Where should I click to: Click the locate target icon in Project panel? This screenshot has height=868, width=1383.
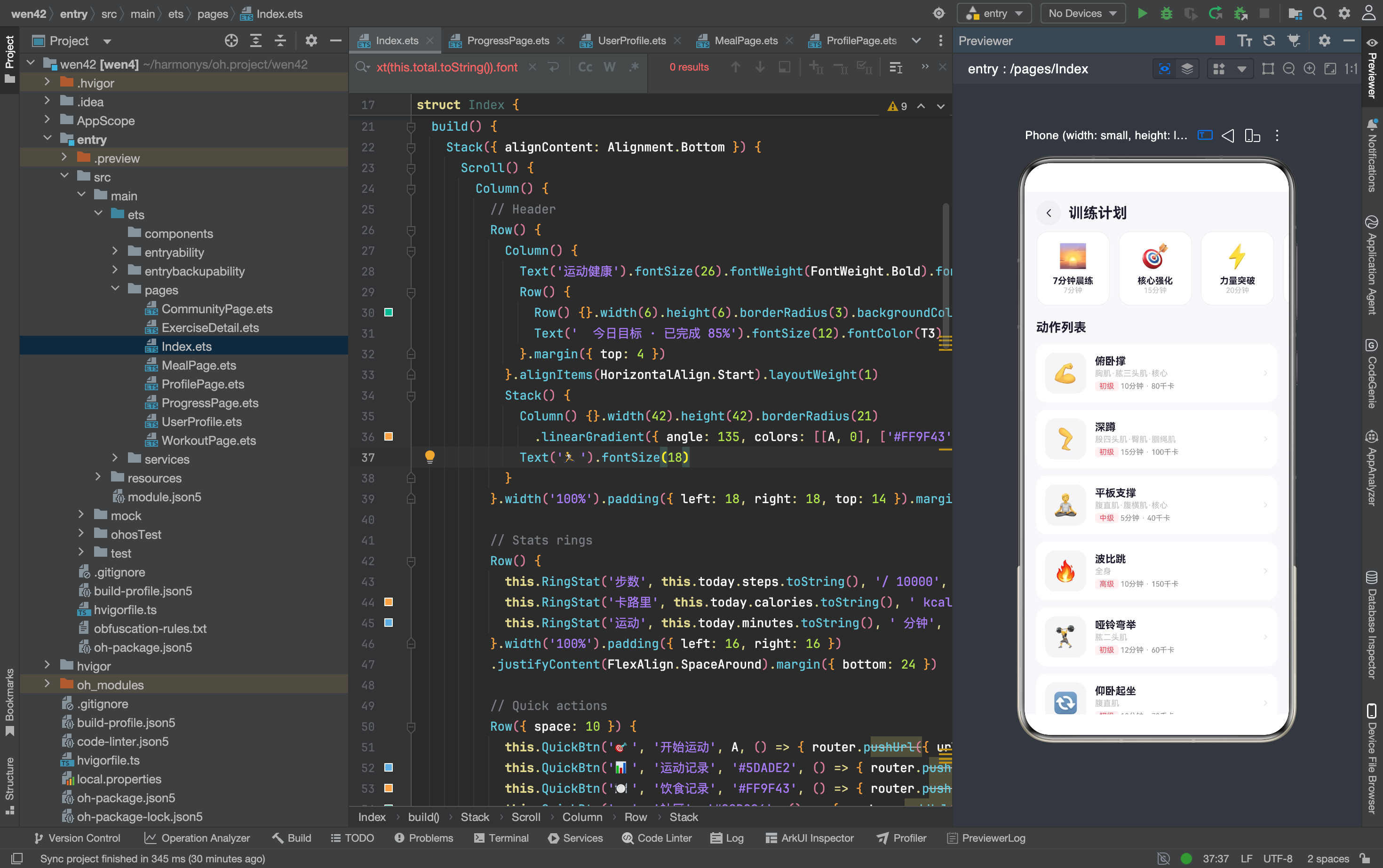click(x=231, y=41)
